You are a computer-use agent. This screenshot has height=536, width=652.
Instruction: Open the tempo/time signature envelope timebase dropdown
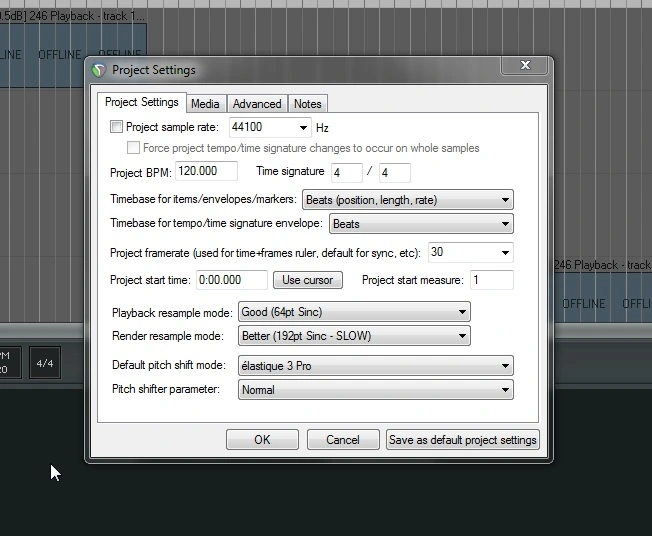(421, 224)
